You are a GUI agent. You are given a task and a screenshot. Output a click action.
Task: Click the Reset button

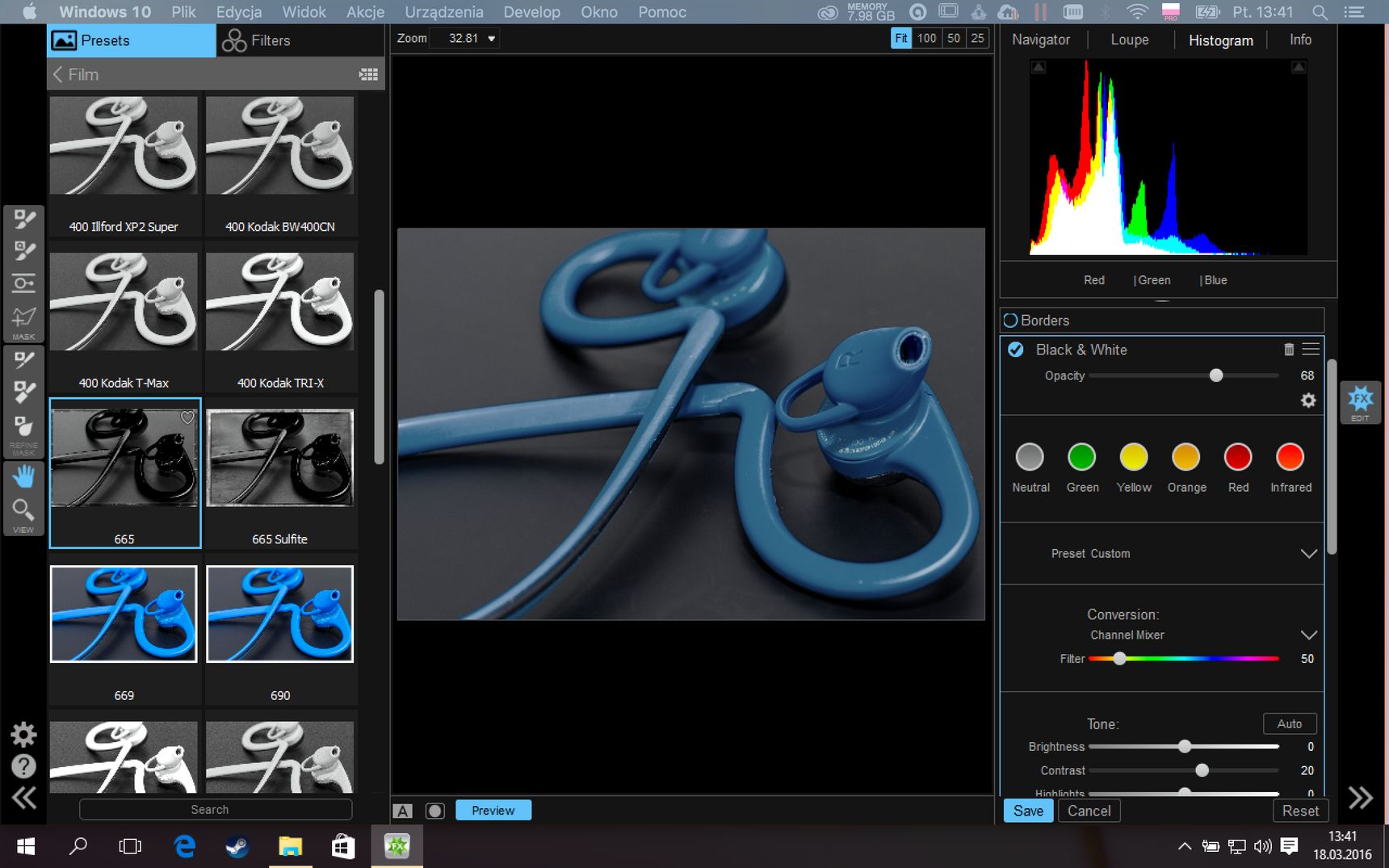click(1299, 811)
